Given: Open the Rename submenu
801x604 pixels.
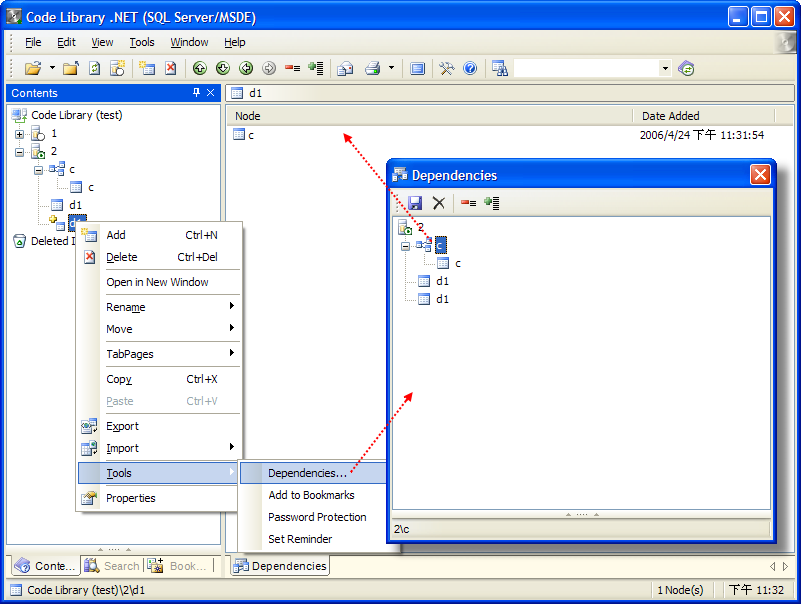Looking at the screenshot, I should point(158,307).
